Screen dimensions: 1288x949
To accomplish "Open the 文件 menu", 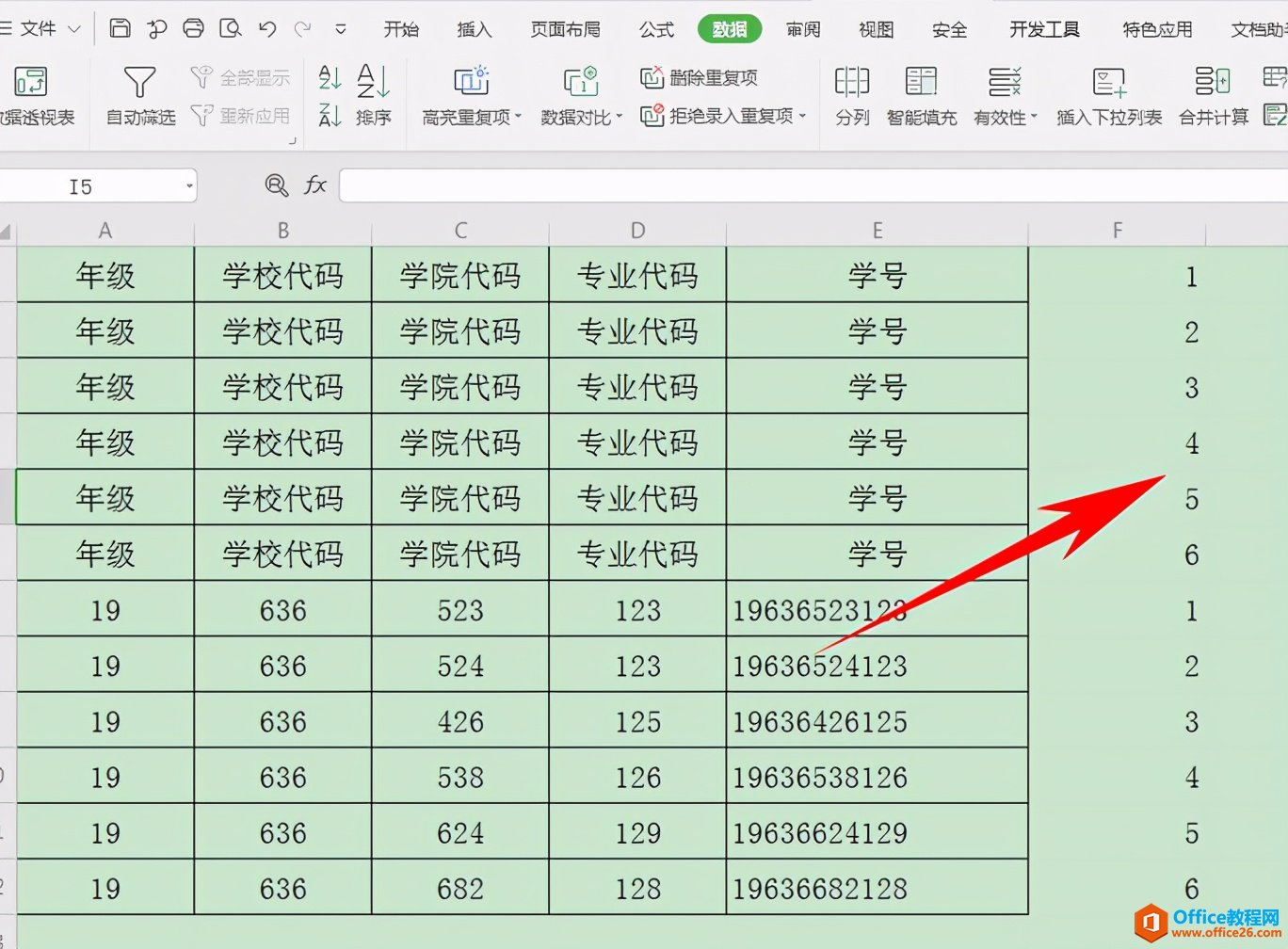I will coord(39,29).
